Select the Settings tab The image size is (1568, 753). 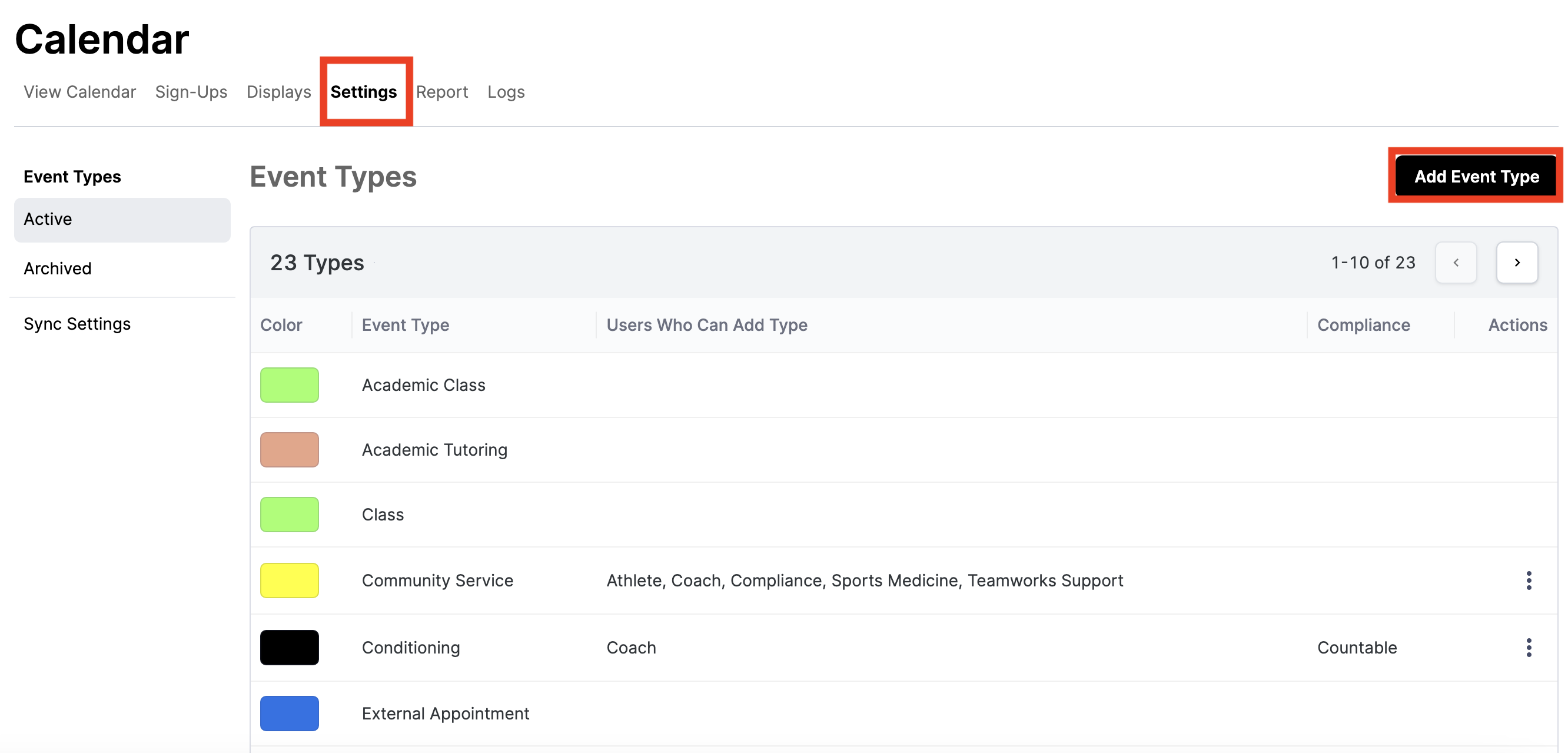coord(363,92)
